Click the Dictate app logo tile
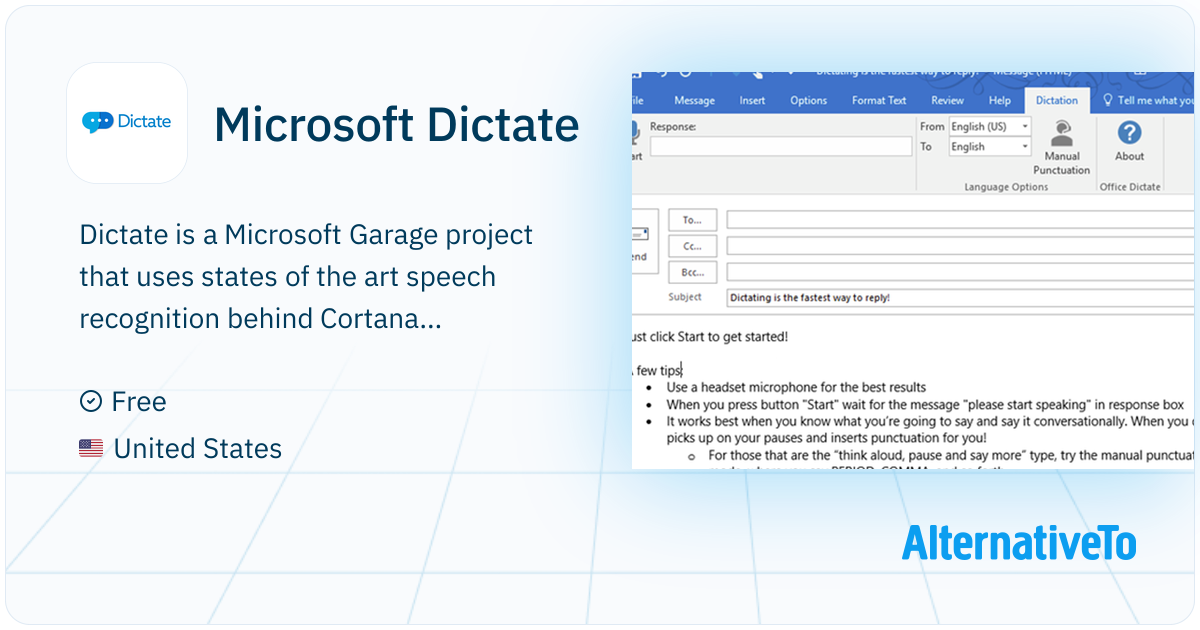Viewport: 1200px width, 630px height. tap(127, 123)
